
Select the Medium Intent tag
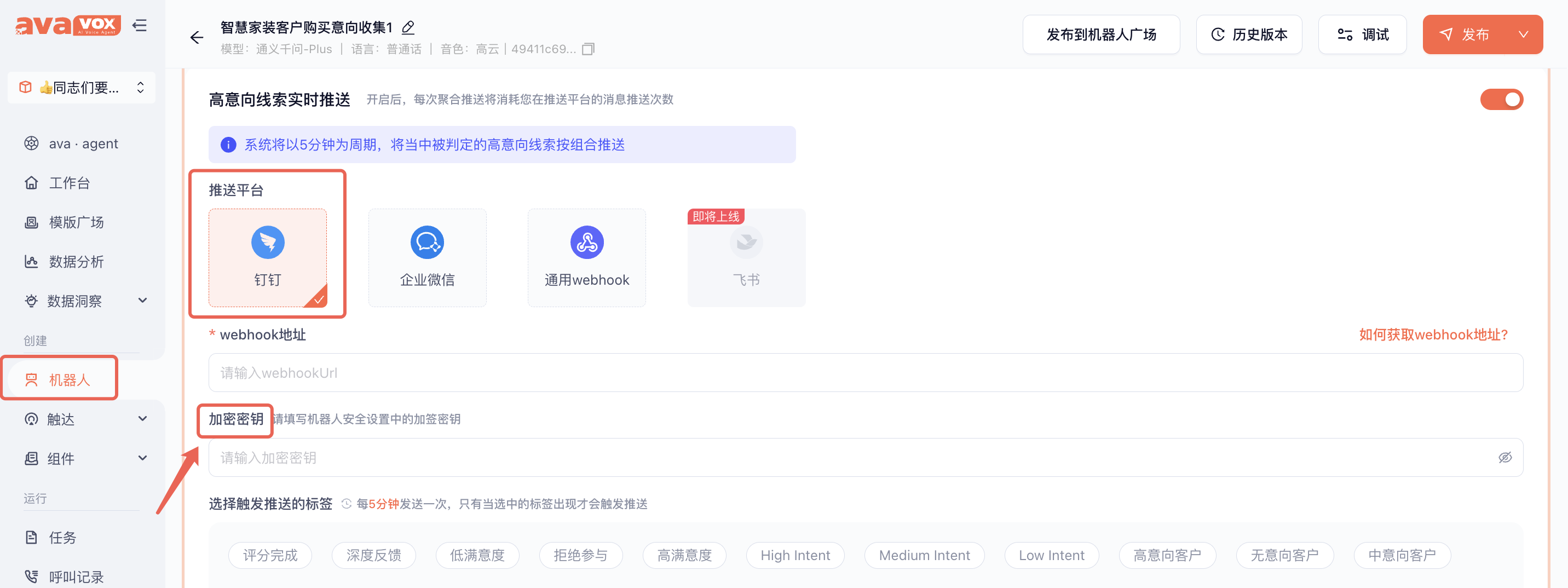[925, 555]
